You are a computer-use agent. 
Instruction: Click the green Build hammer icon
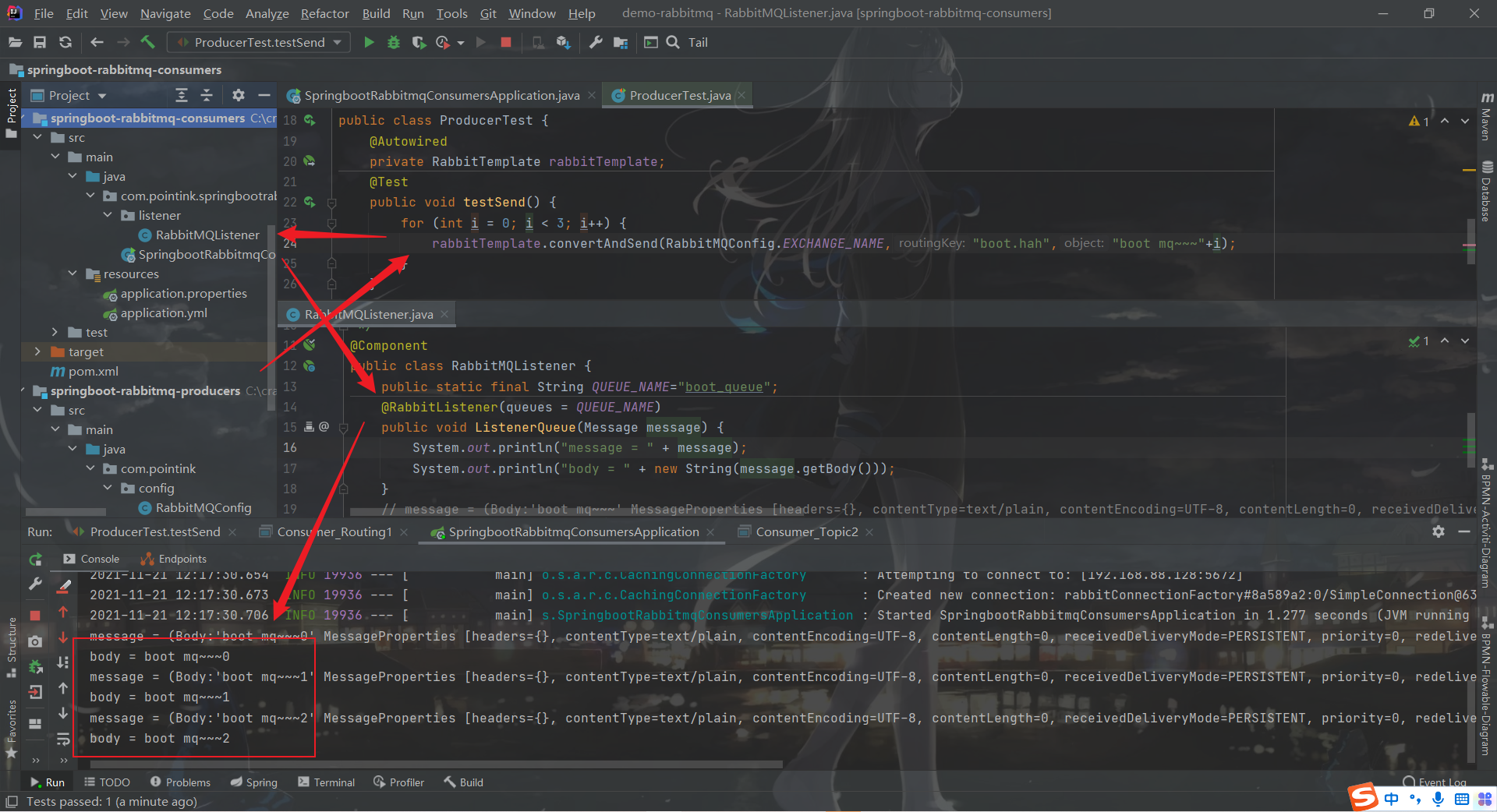pos(148,43)
